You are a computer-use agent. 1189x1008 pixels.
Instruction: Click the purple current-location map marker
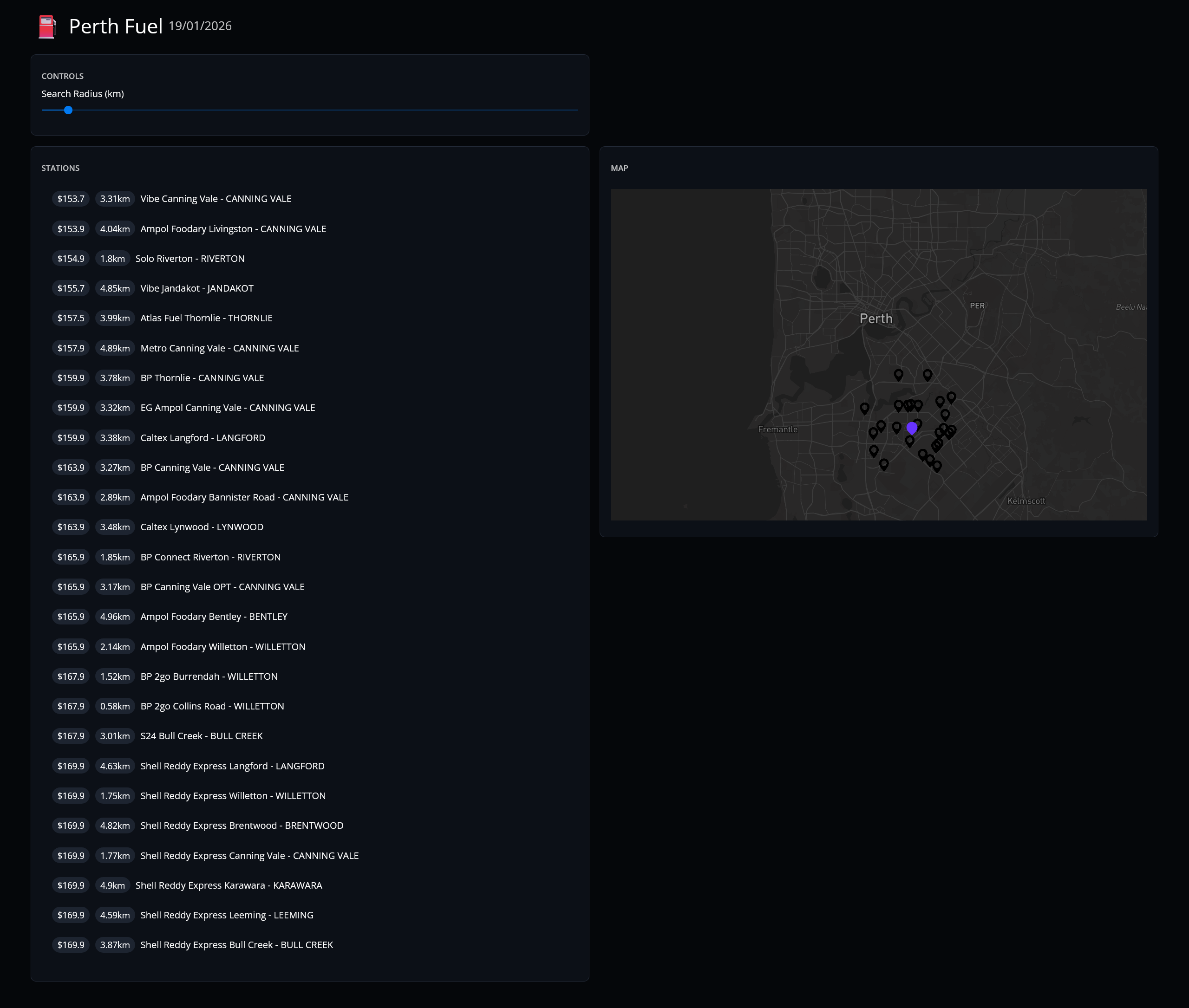(x=912, y=428)
